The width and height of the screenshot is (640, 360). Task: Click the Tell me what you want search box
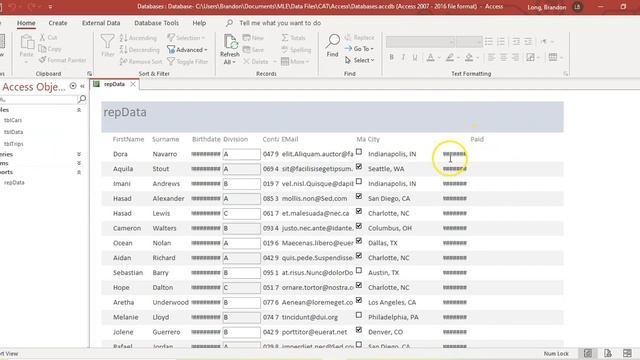[280, 23]
